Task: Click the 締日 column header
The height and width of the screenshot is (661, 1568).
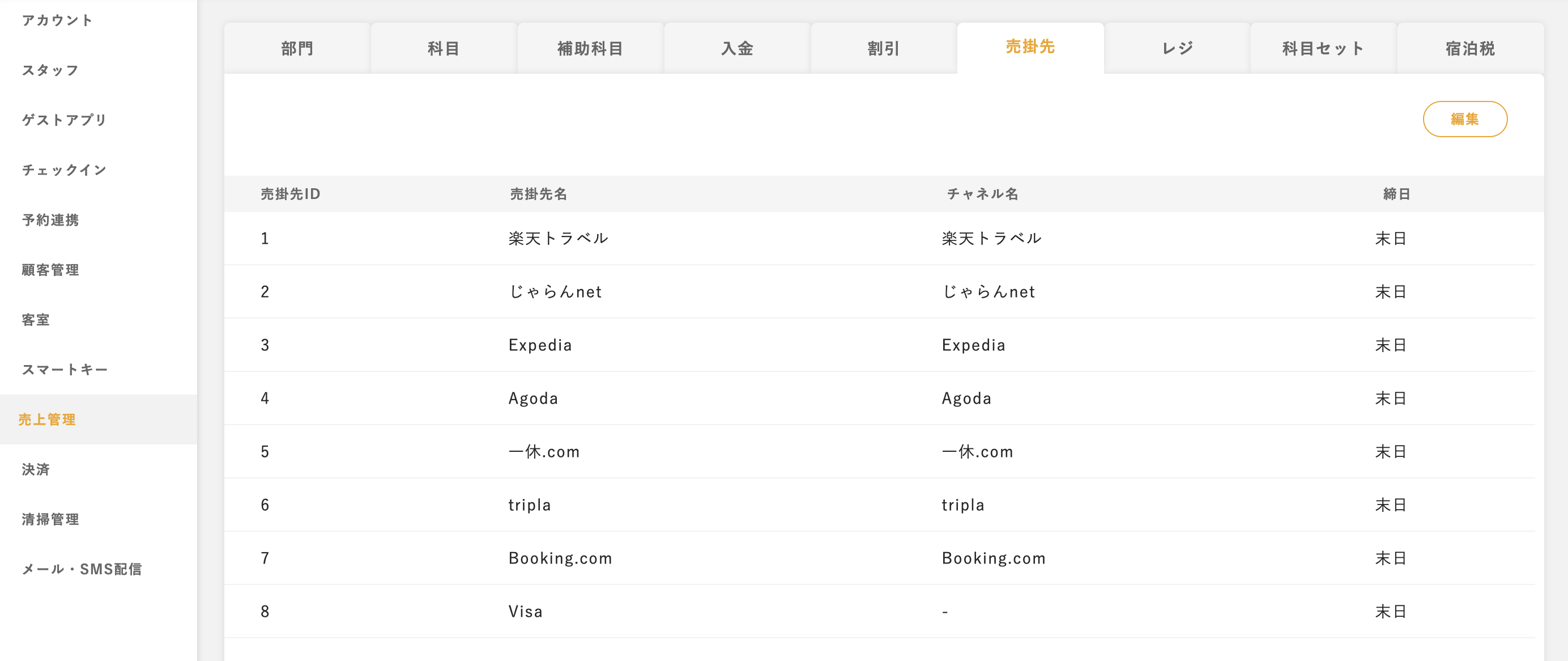Action: click(x=1397, y=194)
